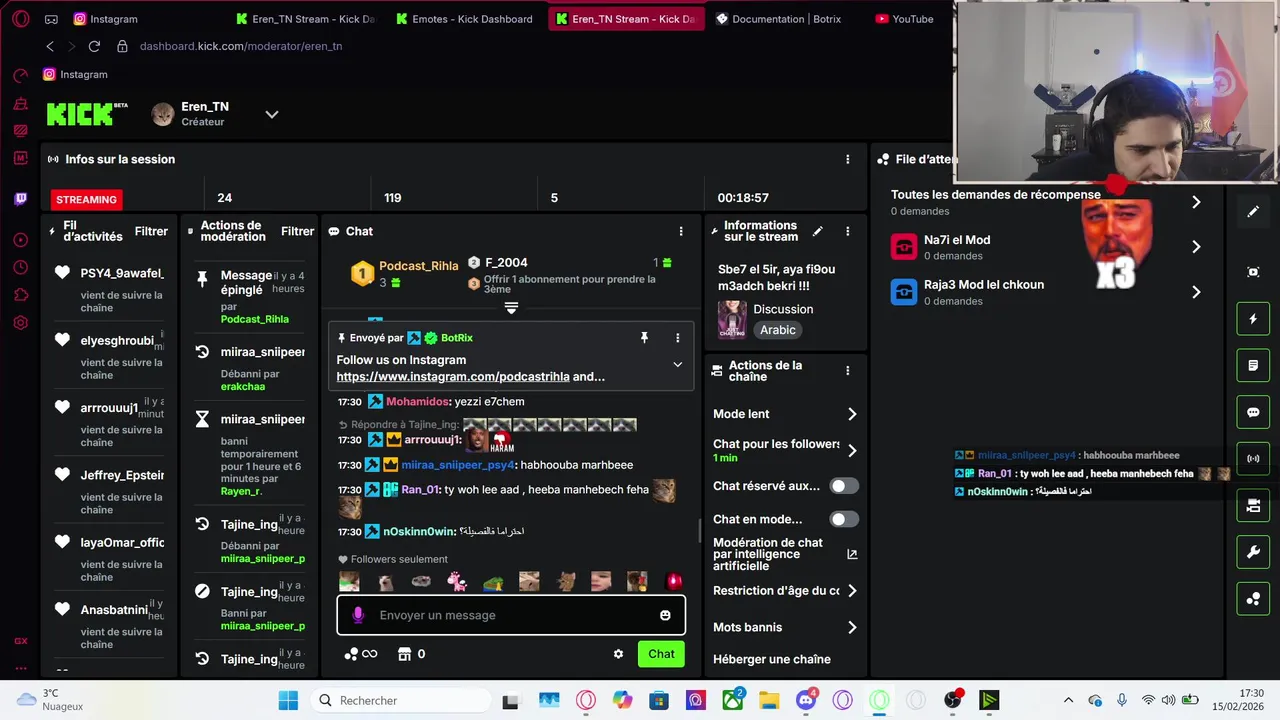Click the screen capture icon in right sidebar
The height and width of the screenshot is (720, 1280).
pos(1253,272)
